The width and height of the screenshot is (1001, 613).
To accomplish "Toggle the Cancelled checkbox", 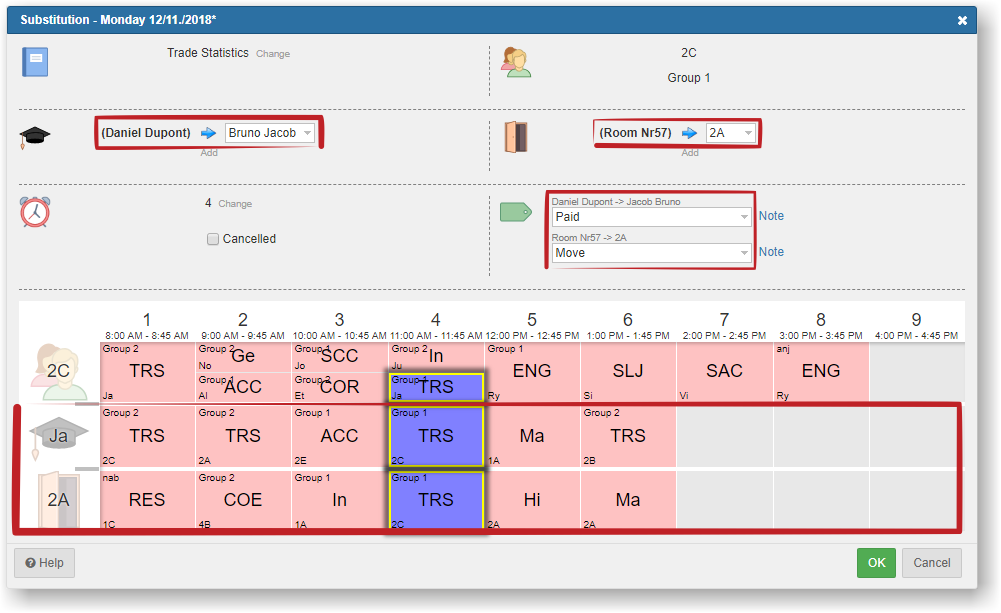I will (213, 239).
